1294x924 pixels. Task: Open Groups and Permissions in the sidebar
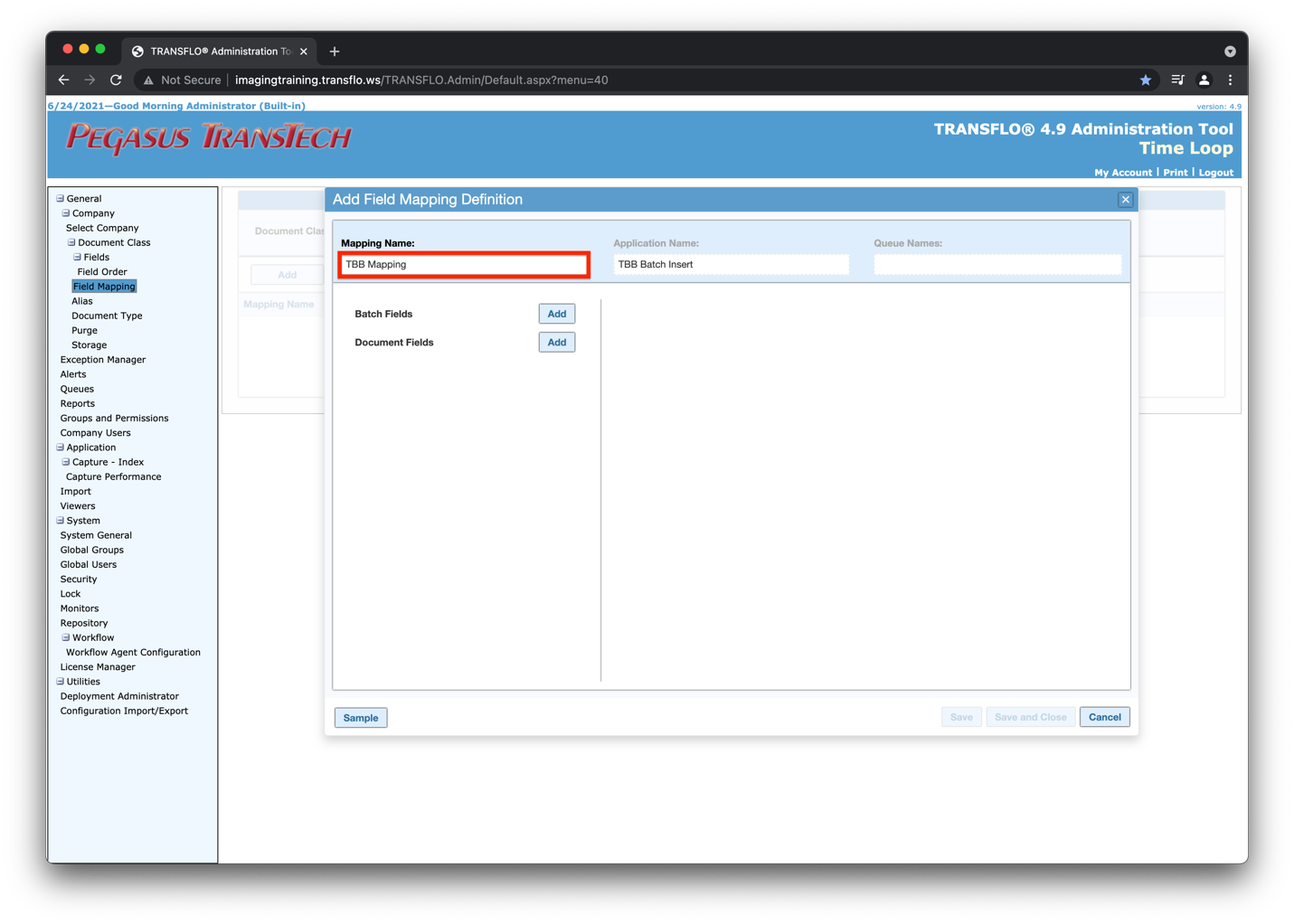click(x=114, y=419)
